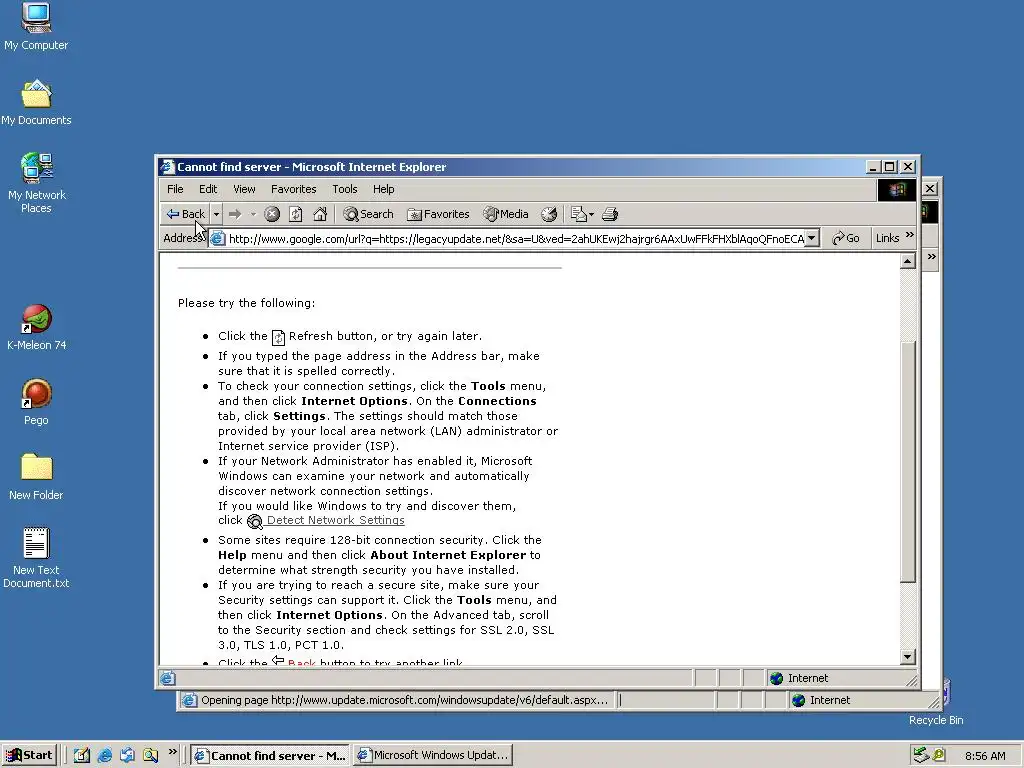
Task: Click the Detect Network Settings link
Action: point(336,520)
